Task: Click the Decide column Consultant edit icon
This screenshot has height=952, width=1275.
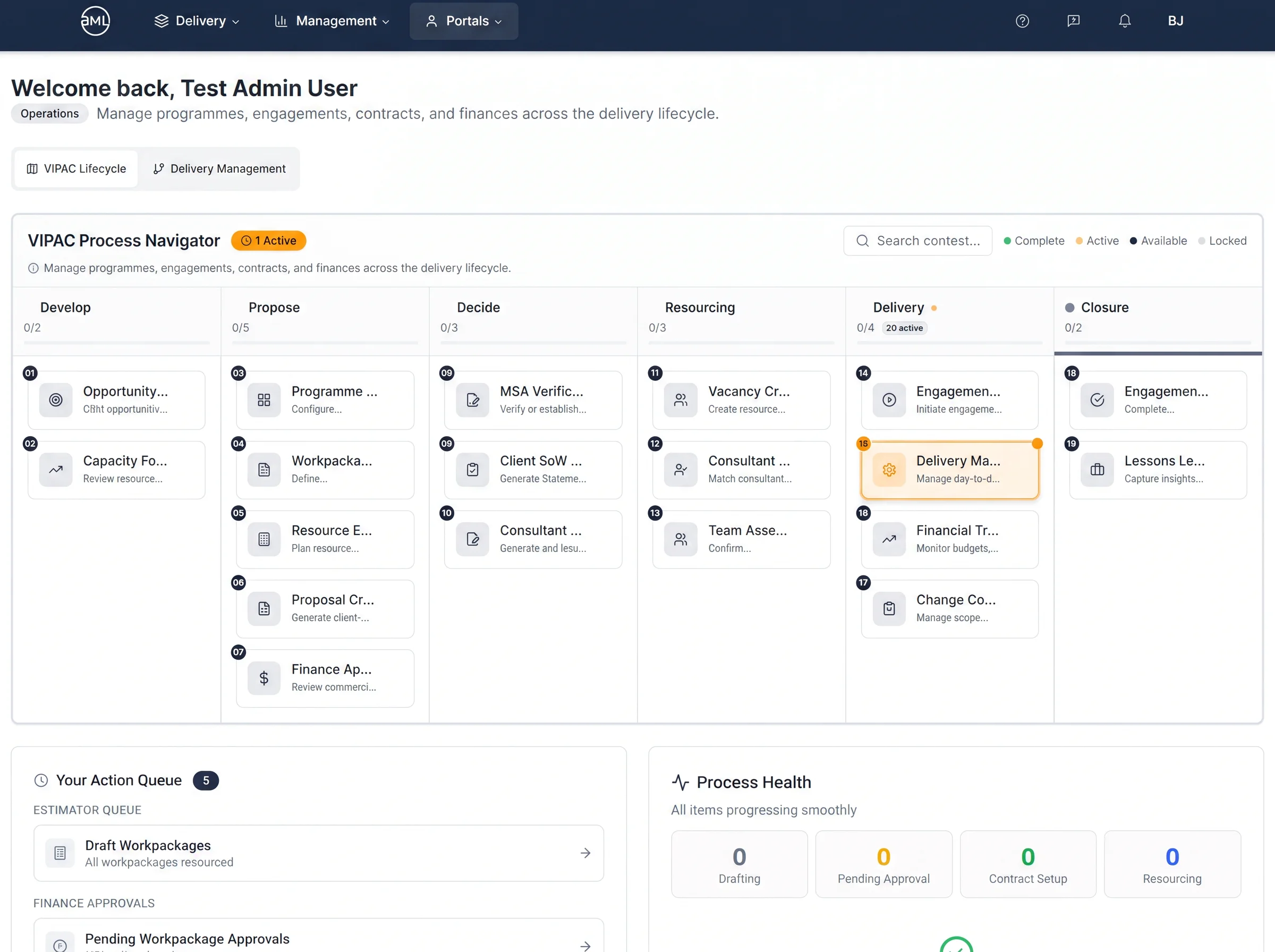Action: [x=472, y=539]
